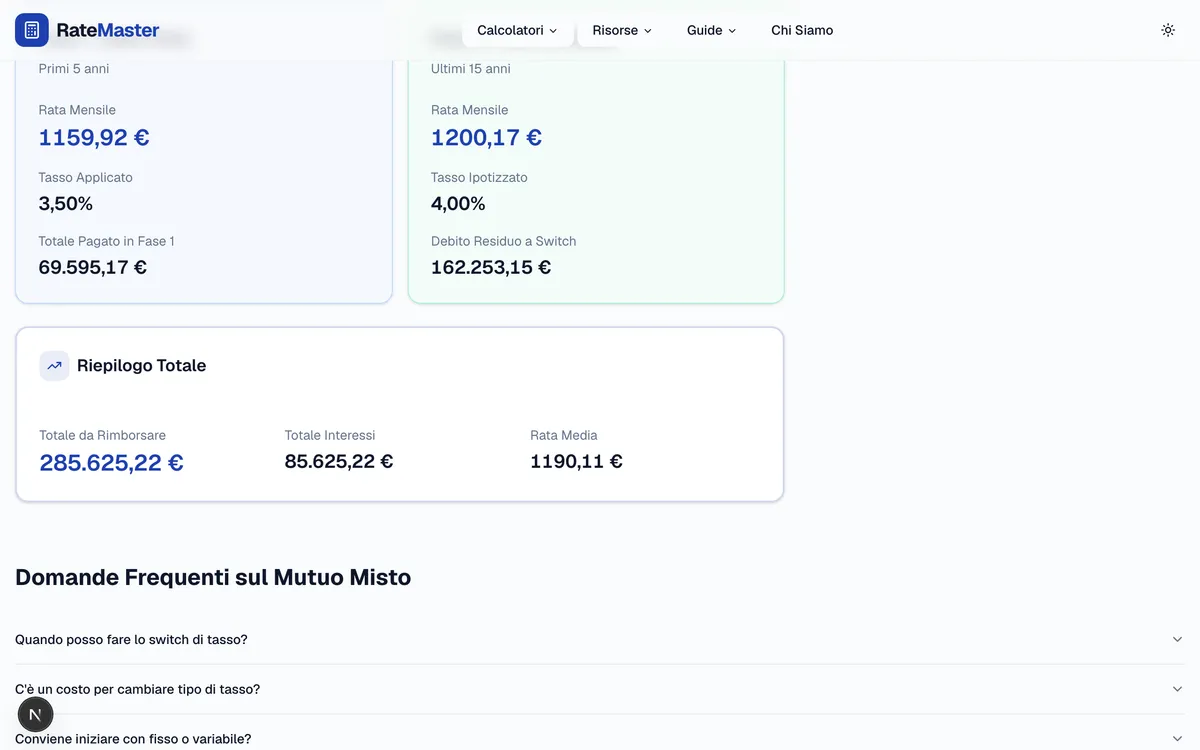Open the Risorse dropdown menu

click(x=621, y=30)
